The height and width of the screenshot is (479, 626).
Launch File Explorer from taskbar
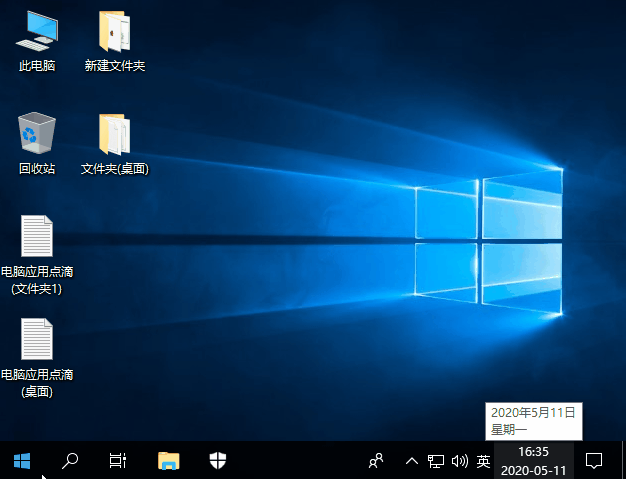tap(168, 461)
